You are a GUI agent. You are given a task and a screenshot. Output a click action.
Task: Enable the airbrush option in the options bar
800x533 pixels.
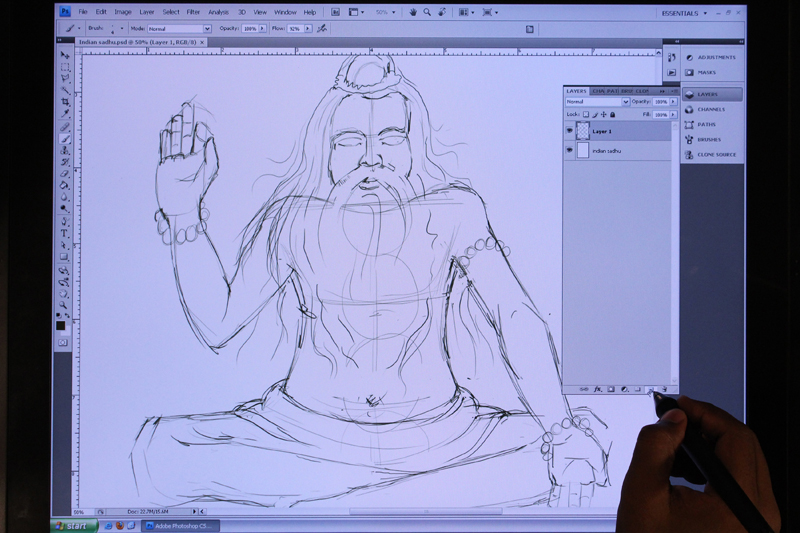(321, 29)
